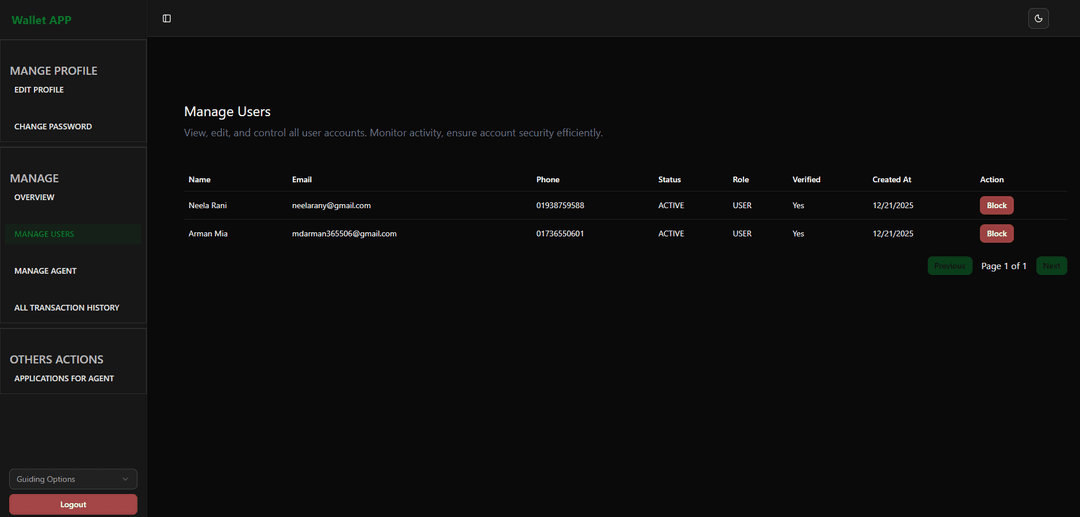Click the Name column header
This screenshot has width=1080, height=517.
[x=199, y=180]
